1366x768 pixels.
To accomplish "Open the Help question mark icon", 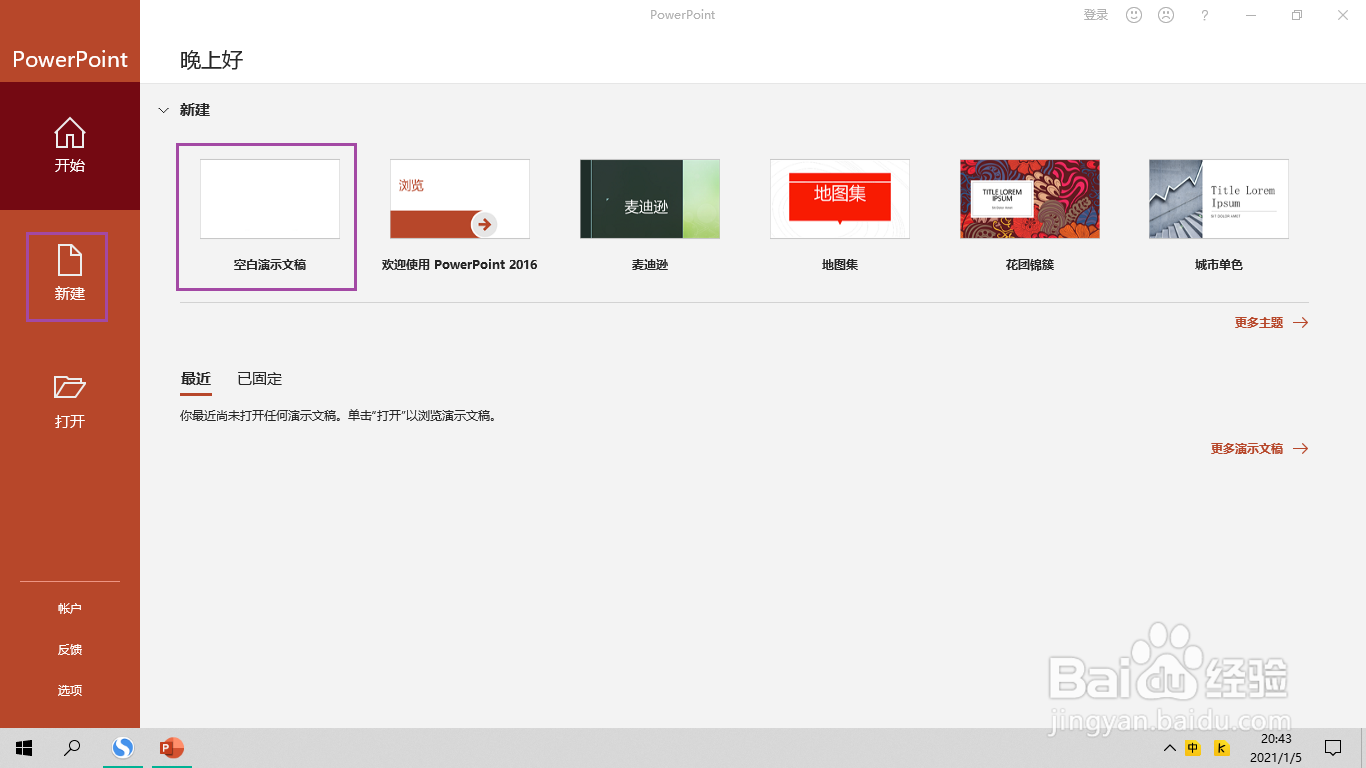I will [1205, 15].
